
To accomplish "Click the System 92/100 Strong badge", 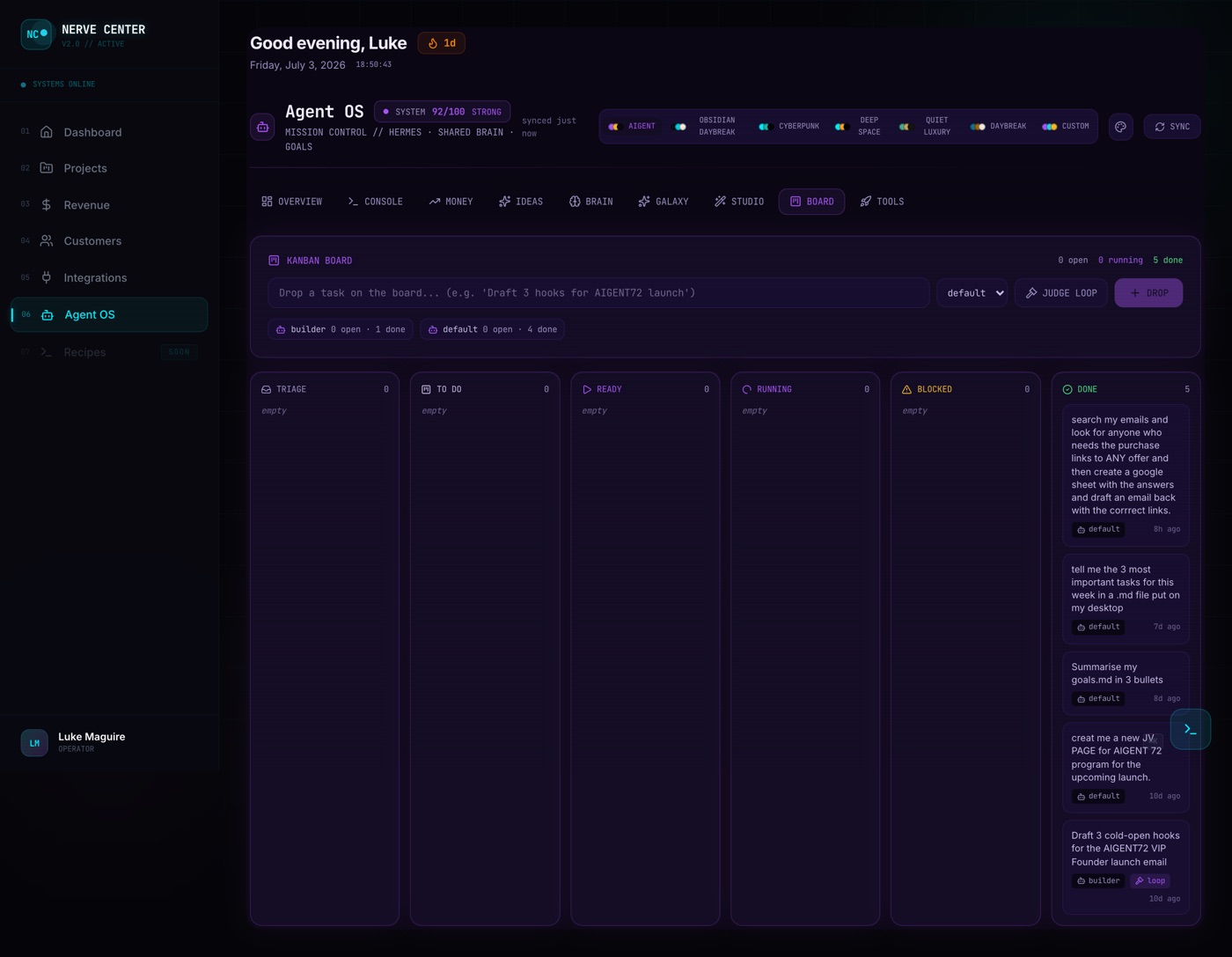I will point(442,112).
